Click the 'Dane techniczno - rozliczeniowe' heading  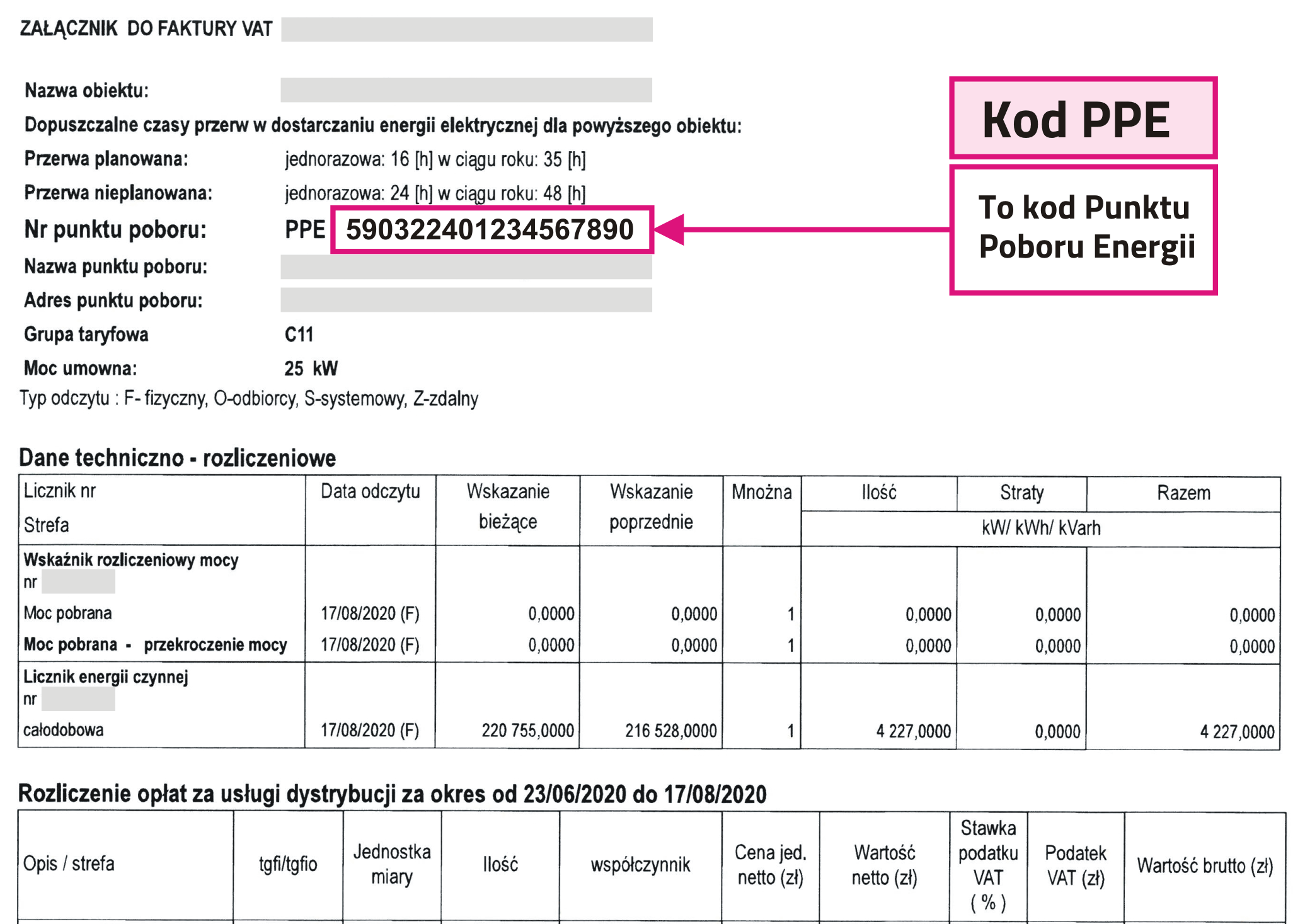pos(177,458)
